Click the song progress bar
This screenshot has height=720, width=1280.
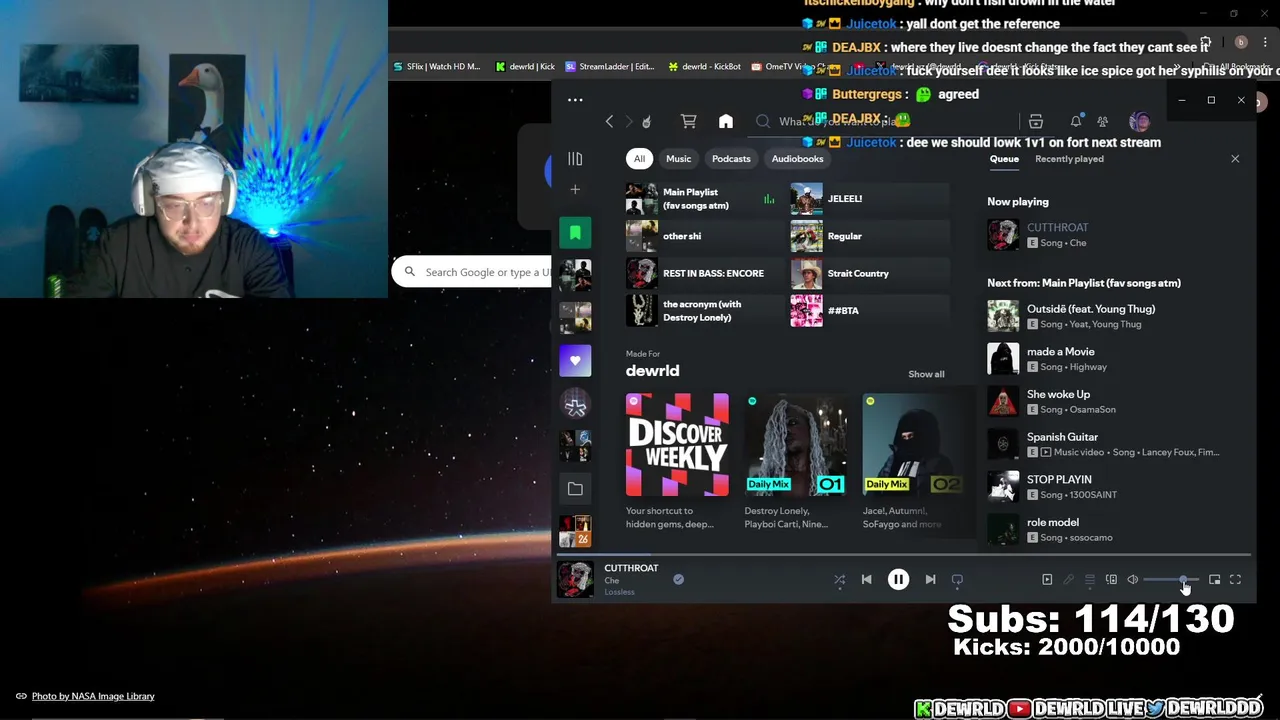coord(904,555)
